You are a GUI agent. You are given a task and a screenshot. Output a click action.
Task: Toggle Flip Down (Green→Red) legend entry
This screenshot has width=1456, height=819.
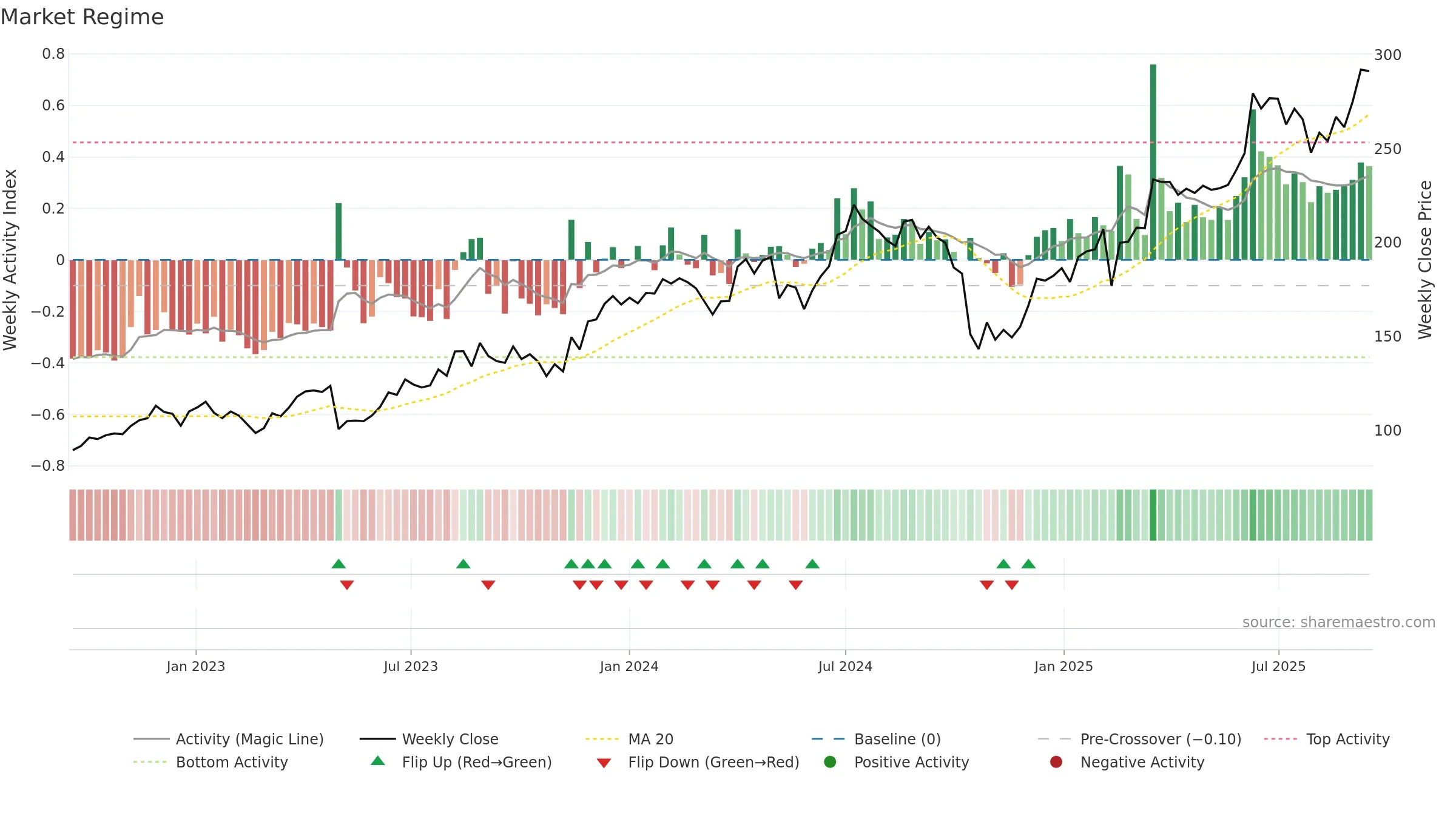coord(698,762)
